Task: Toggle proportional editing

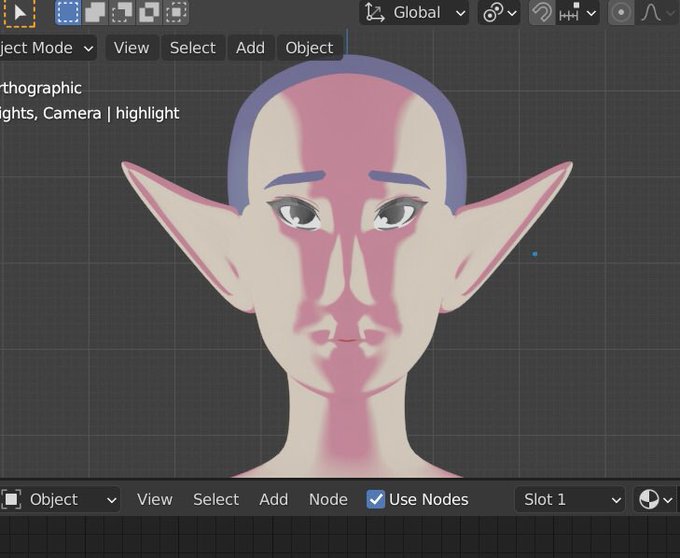Action: pyautogui.click(x=621, y=13)
